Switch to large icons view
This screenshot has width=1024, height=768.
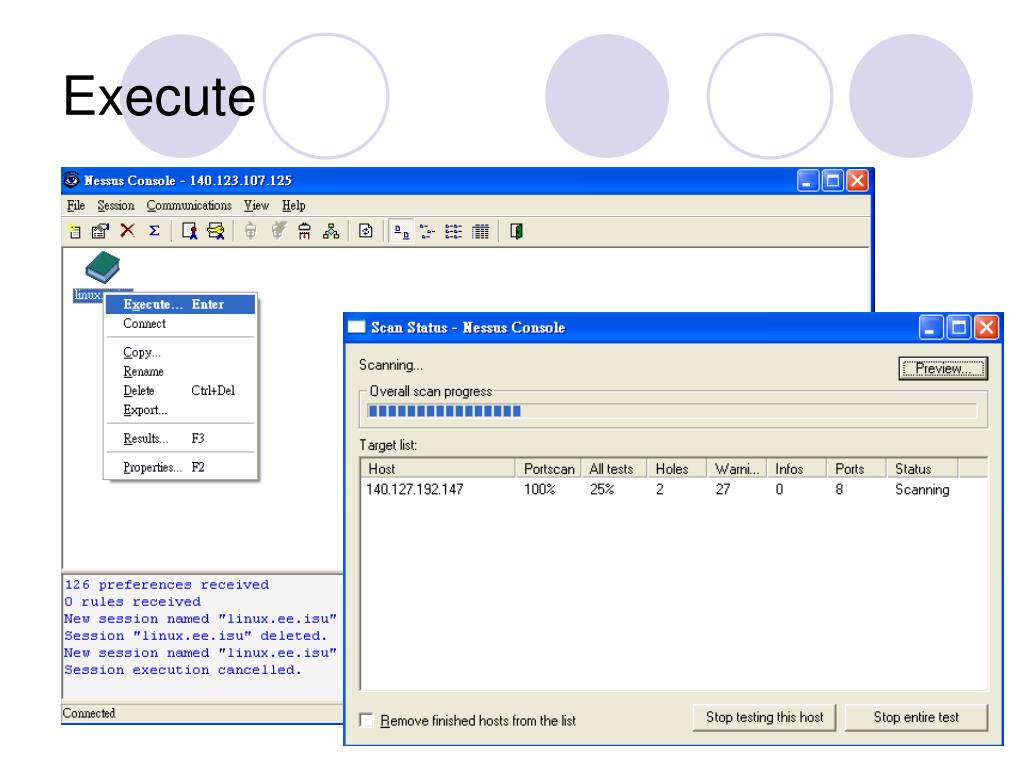pyautogui.click(x=401, y=232)
